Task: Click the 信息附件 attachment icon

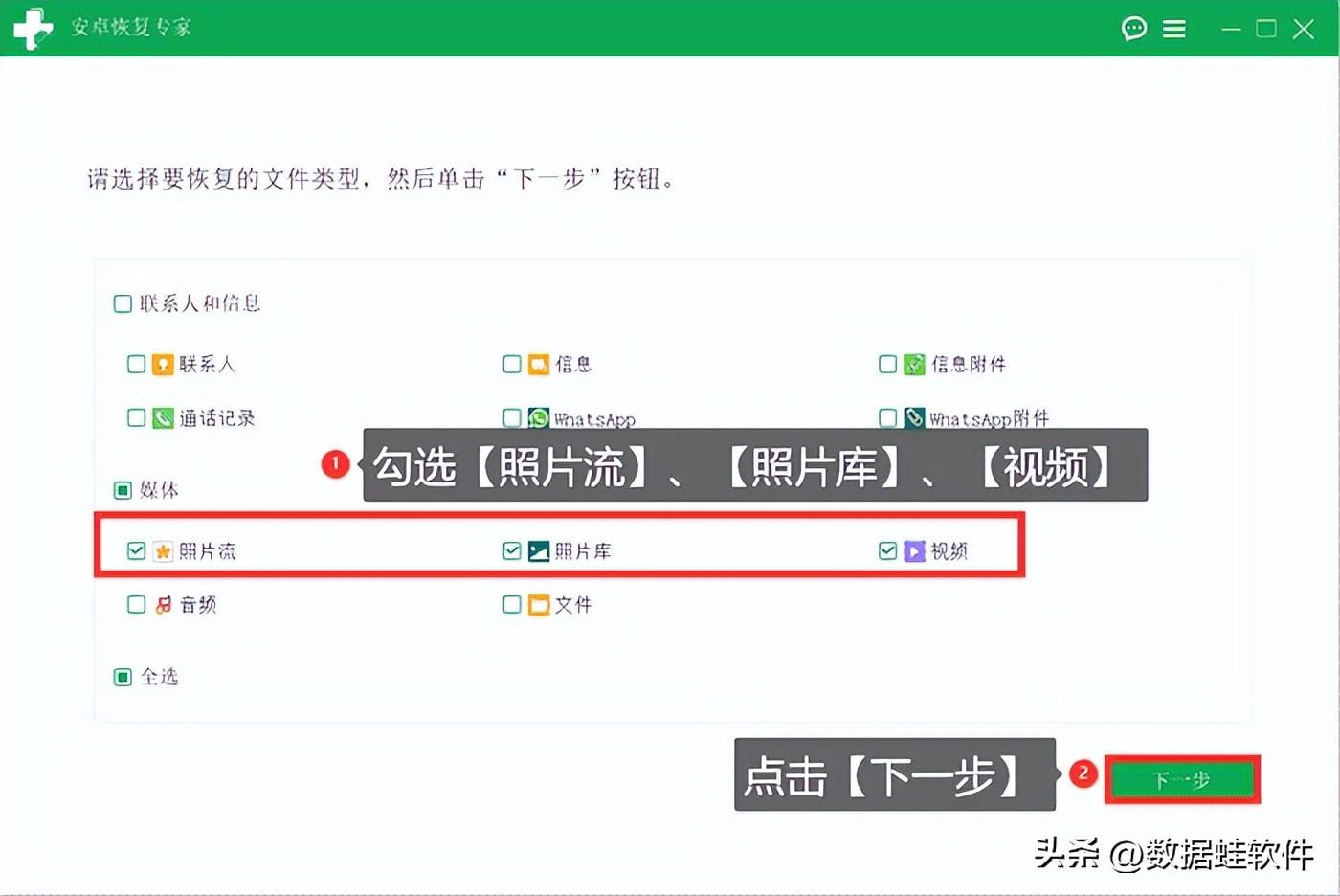Action: [914, 365]
